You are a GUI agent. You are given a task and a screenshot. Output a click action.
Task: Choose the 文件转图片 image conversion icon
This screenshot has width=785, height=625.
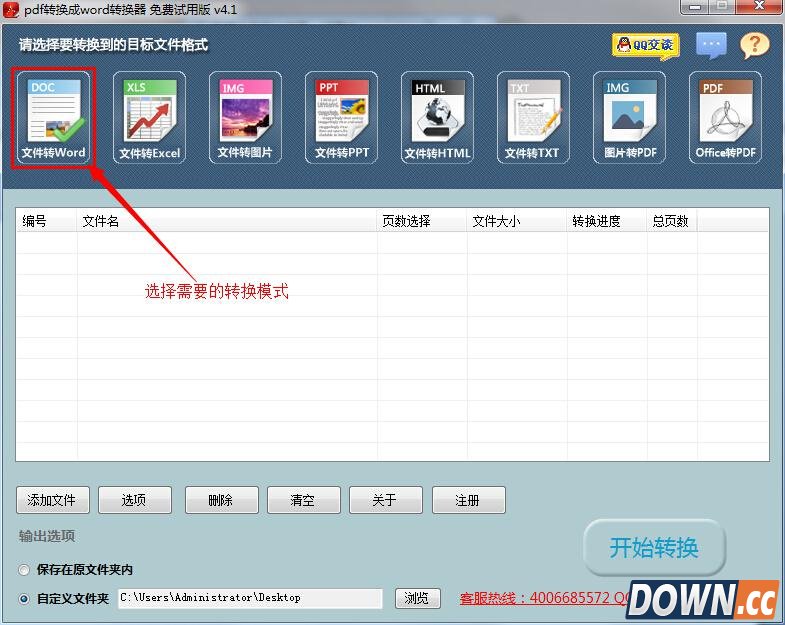[x=245, y=118]
